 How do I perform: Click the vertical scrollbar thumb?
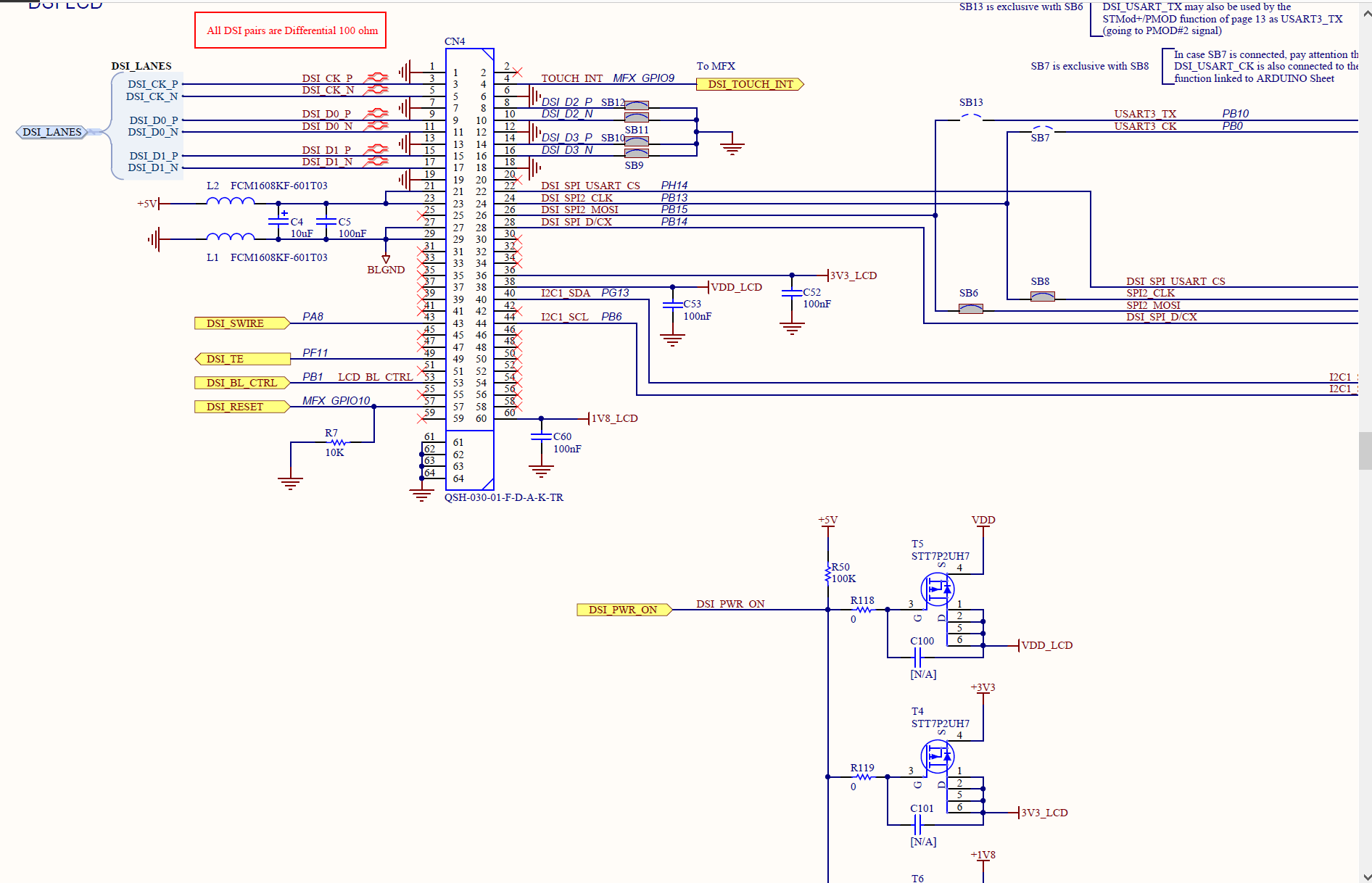click(x=1365, y=450)
